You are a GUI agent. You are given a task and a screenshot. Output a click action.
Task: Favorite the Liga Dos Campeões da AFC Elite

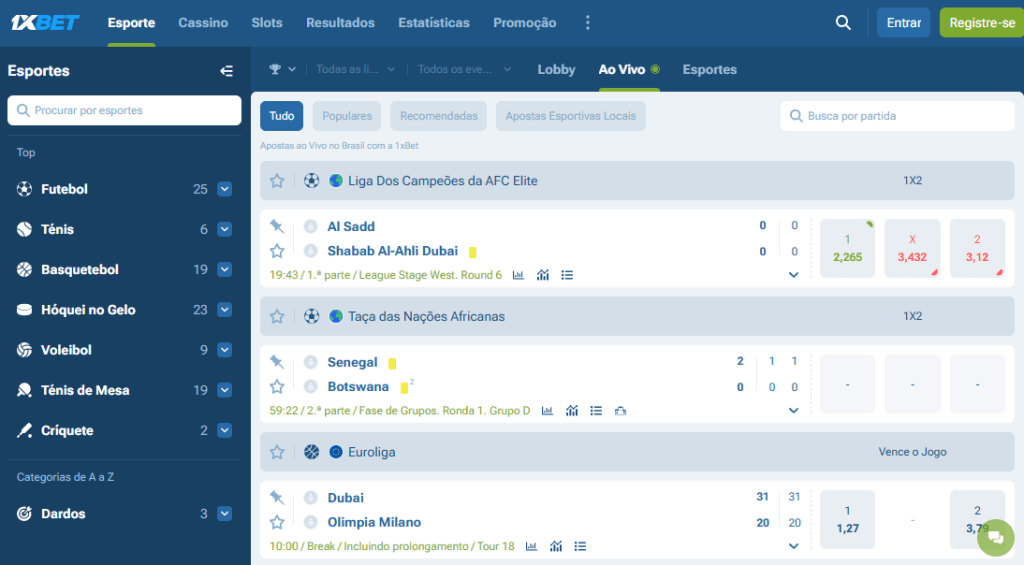277,181
